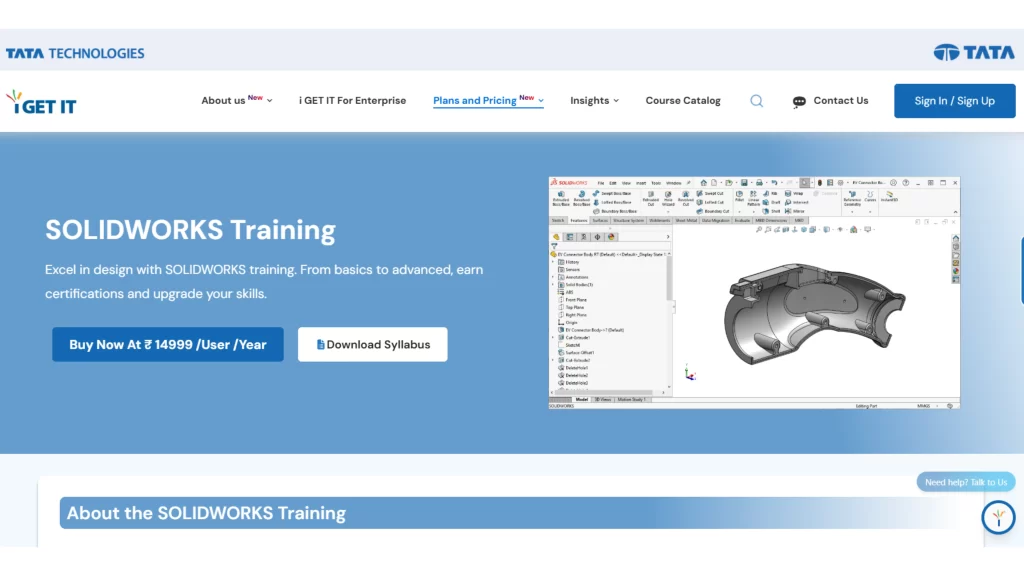
Task: Click Fillet tool in SOLIDWORKS screenshot
Action: click(x=739, y=196)
